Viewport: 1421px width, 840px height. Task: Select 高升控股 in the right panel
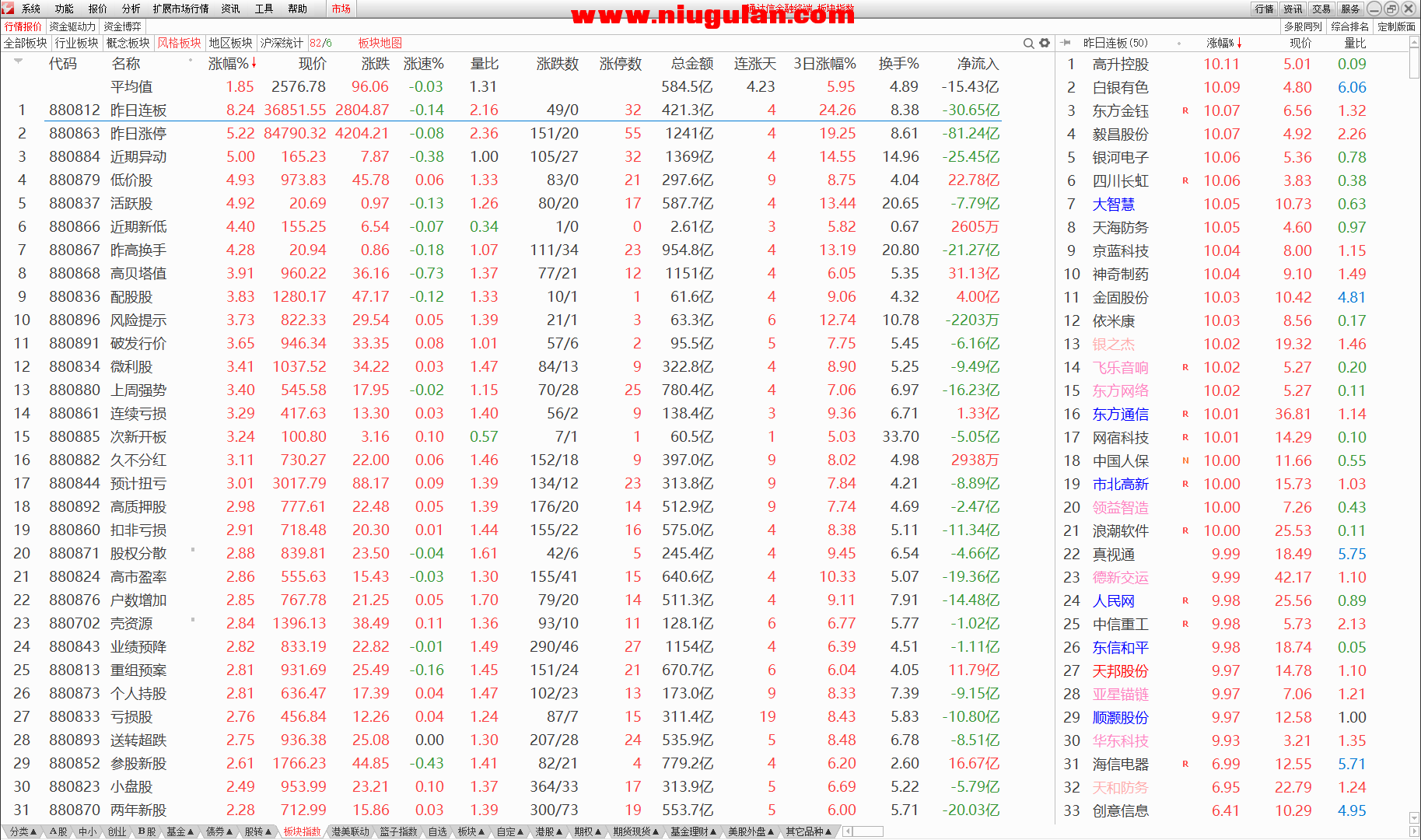1120,64
